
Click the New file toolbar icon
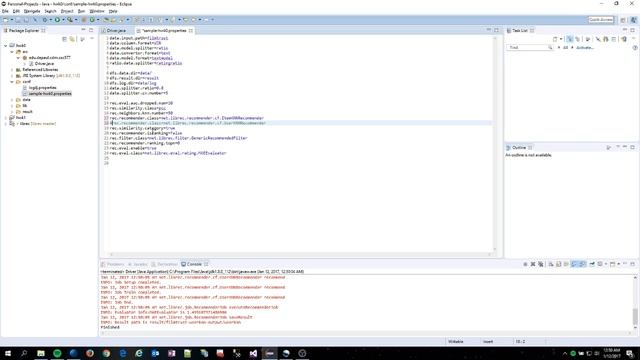tap(6, 20)
